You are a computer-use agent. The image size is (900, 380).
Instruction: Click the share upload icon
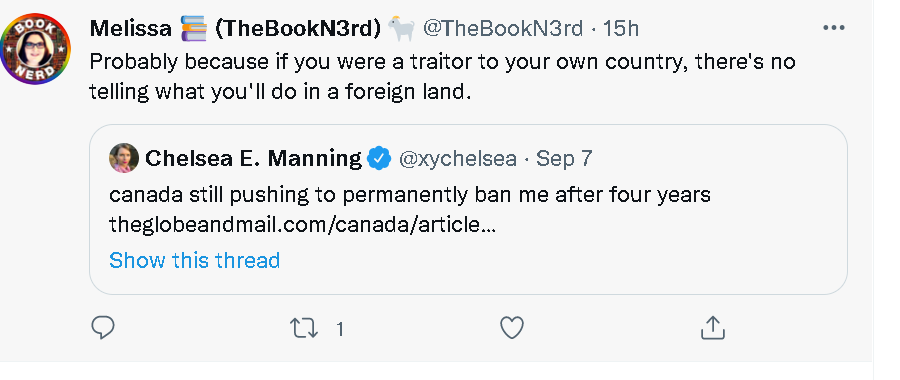coord(713,328)
